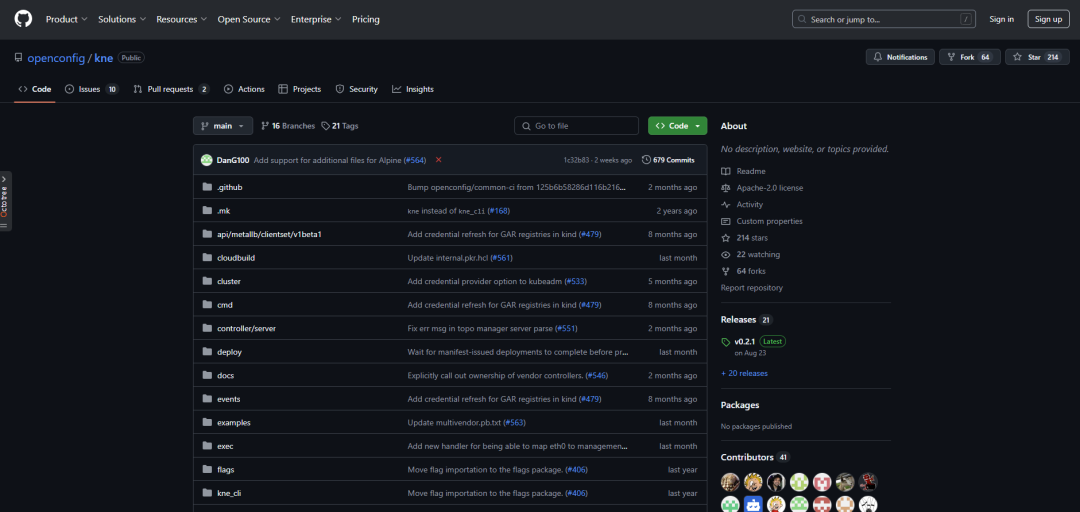Open the openconfig owner link
Viewport: 1080px width, 512px height.
click(56, 58)
